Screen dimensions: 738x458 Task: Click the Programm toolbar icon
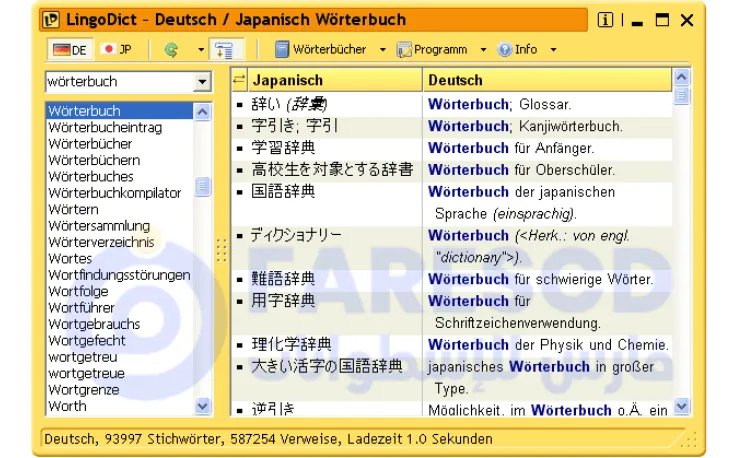click(405, 49)
